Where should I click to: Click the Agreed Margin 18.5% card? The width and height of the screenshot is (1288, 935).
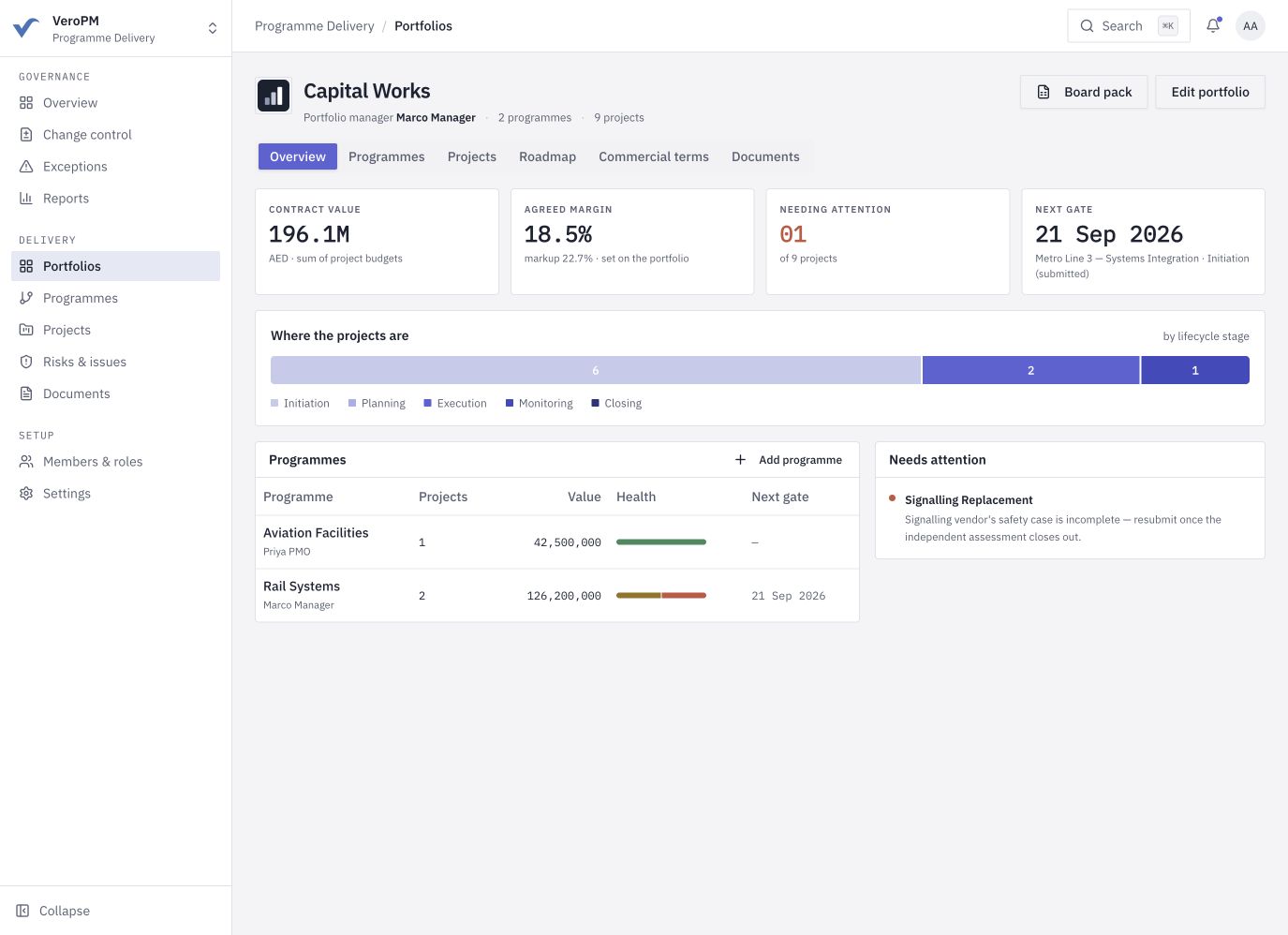(632, 242)
